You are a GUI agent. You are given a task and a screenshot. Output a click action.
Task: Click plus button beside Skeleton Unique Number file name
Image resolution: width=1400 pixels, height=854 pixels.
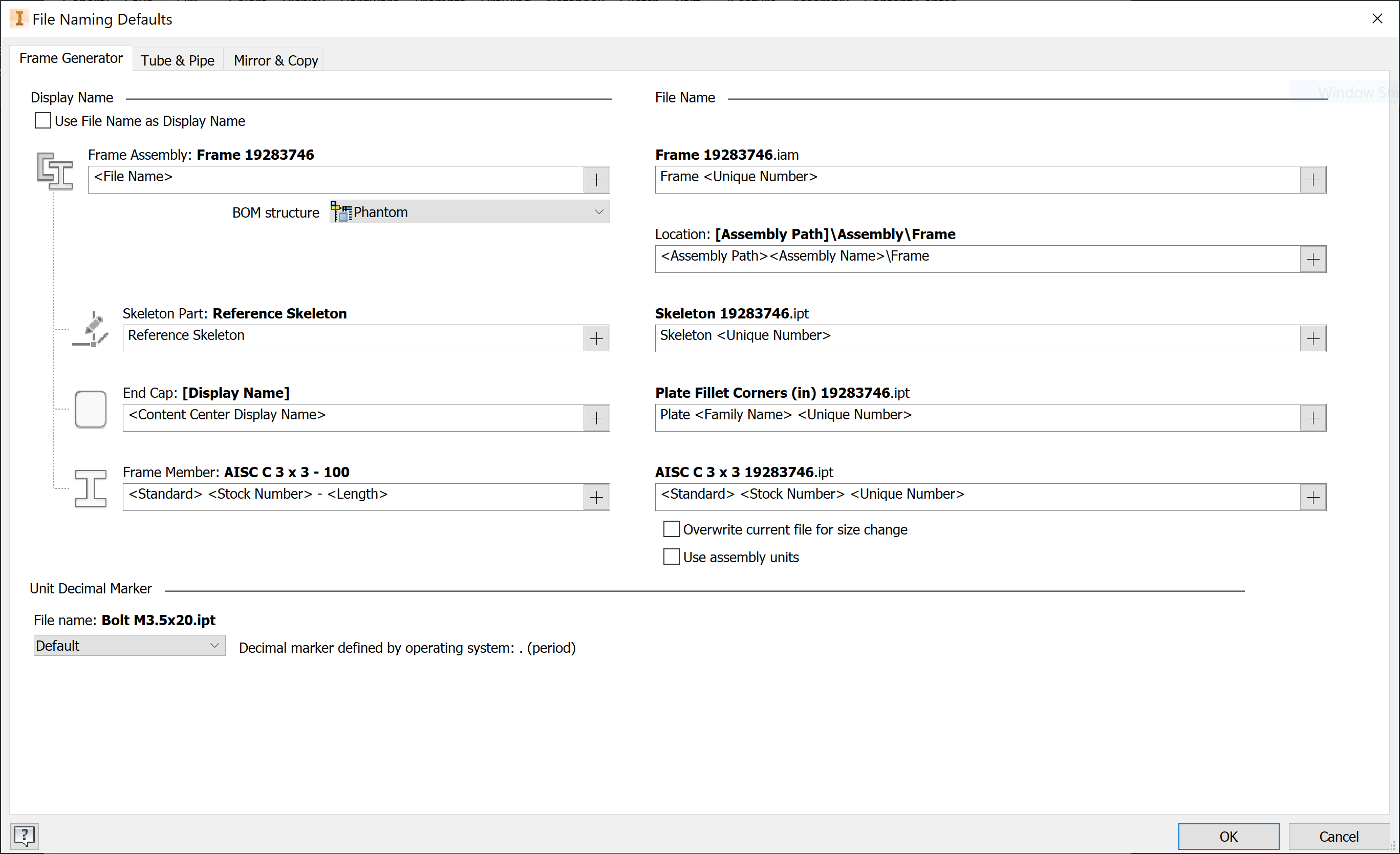1312,338
